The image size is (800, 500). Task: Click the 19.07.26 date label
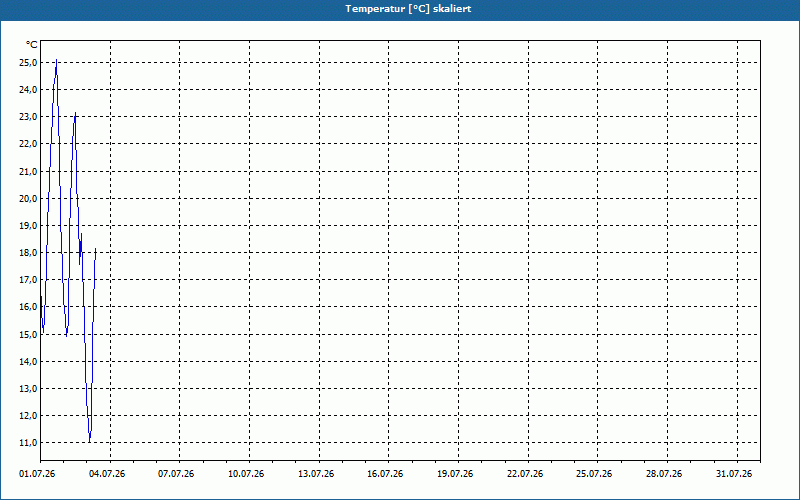pyautogui.click(x=455, y=474)
